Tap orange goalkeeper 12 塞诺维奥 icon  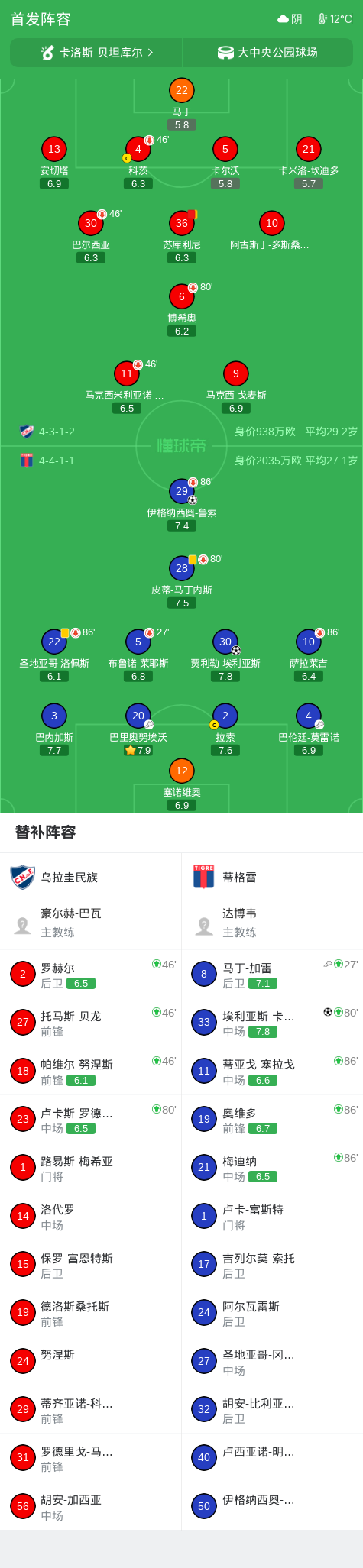(181, 771)
